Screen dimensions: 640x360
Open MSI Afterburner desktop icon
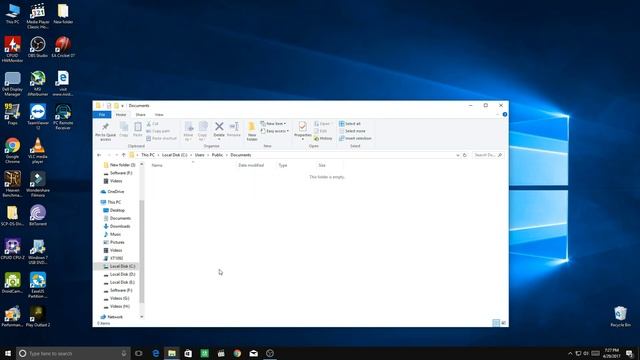38,83
